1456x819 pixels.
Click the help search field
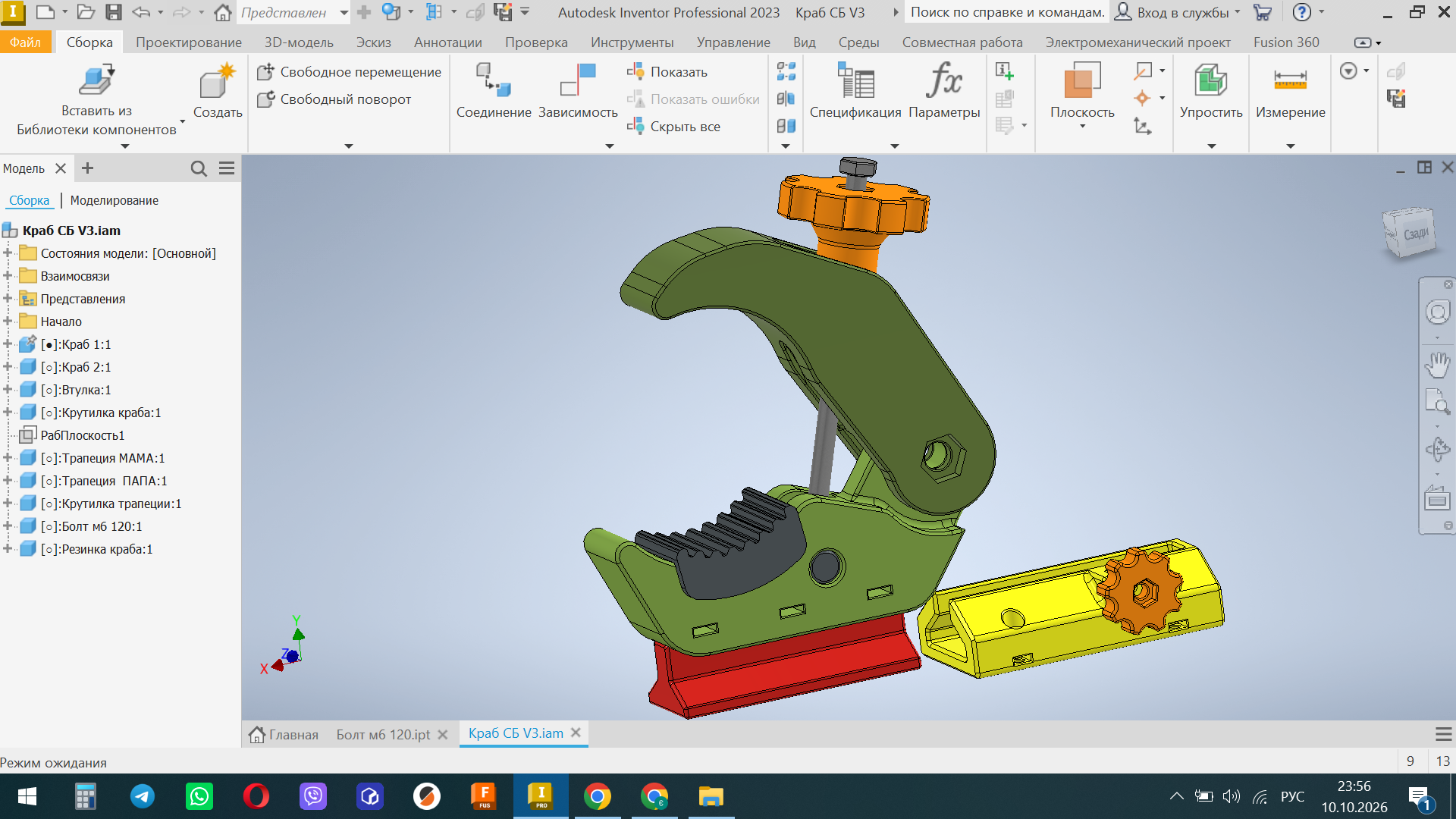[1007, 13]
